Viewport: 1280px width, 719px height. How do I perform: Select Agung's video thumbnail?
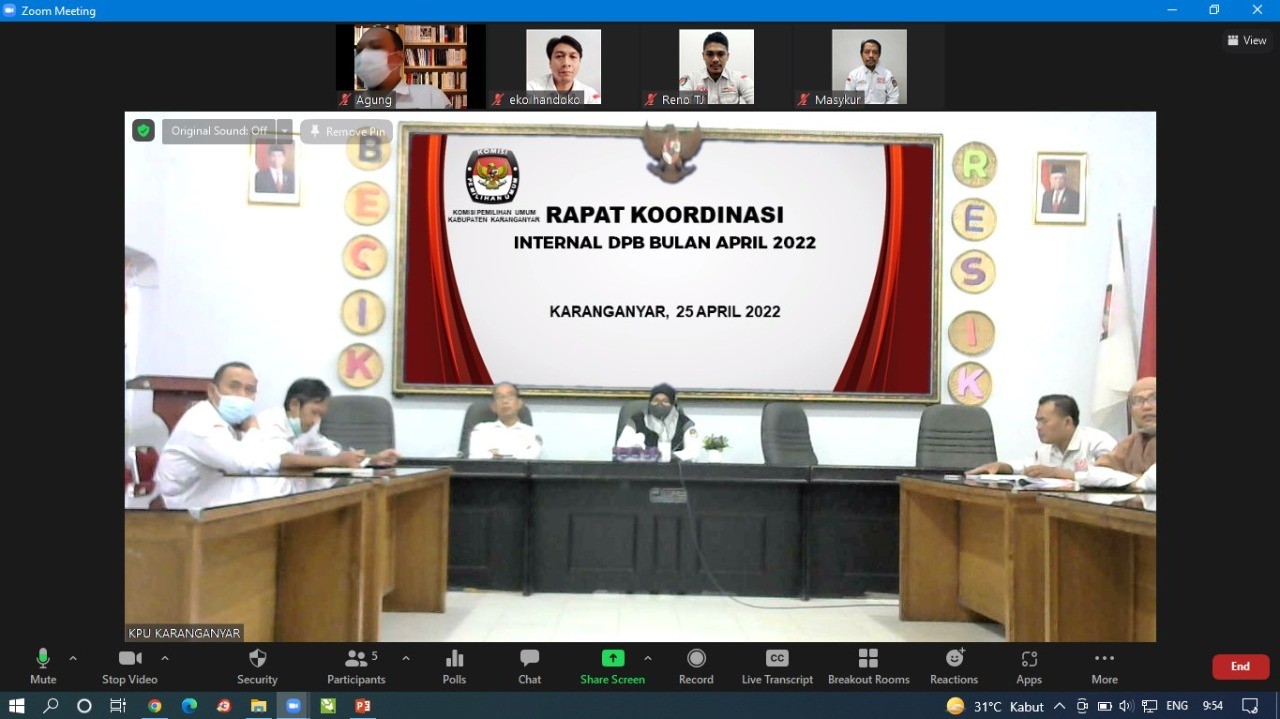point(410,66)
